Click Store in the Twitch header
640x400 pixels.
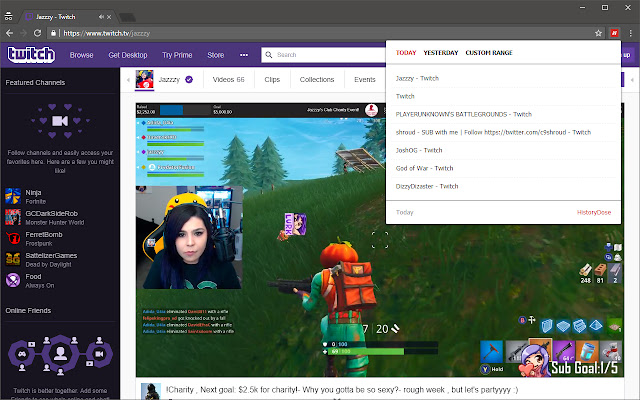[216, 55]
